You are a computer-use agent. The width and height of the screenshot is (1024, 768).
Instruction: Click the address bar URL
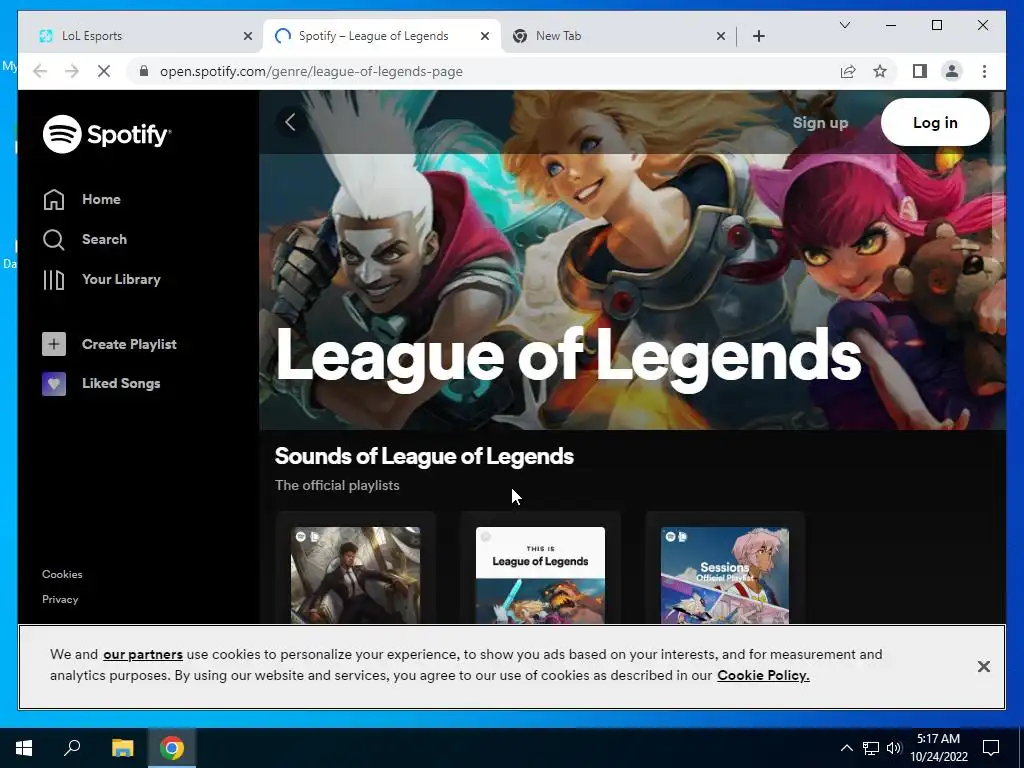pos(312,71)
